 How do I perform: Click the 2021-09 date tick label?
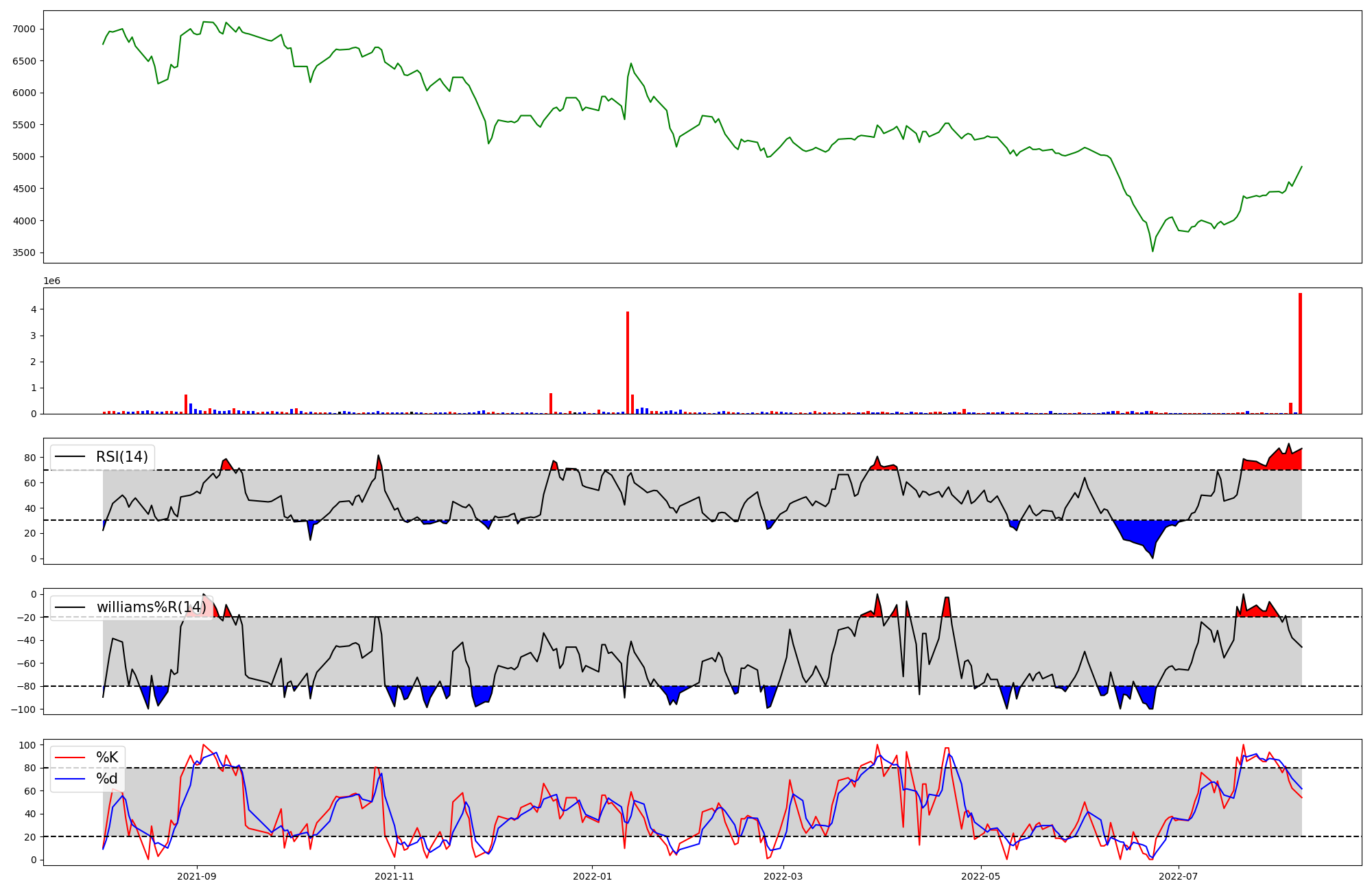click(x=198, y=876)
